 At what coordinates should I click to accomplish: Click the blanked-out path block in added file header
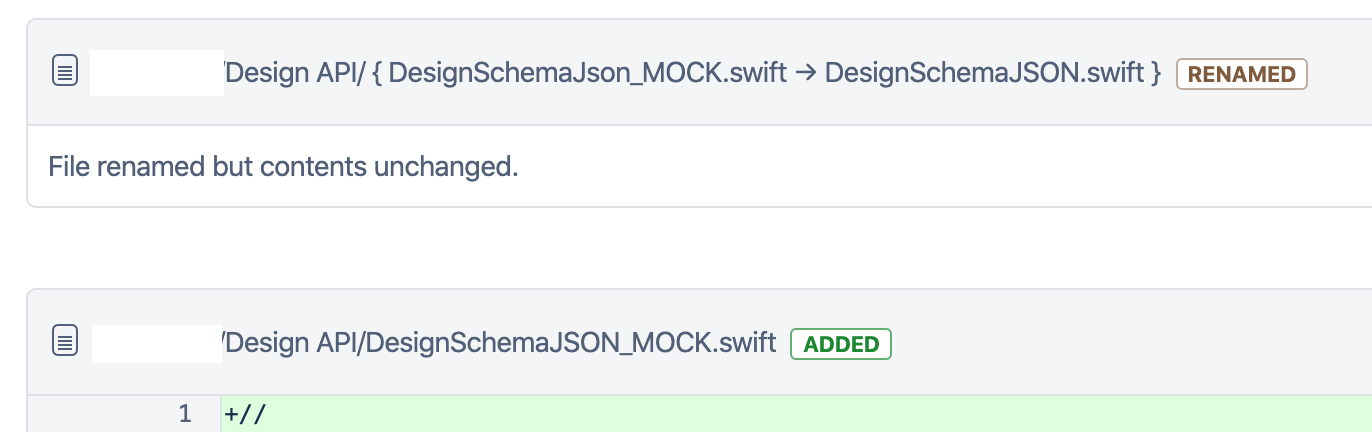(x=157, y=343)
